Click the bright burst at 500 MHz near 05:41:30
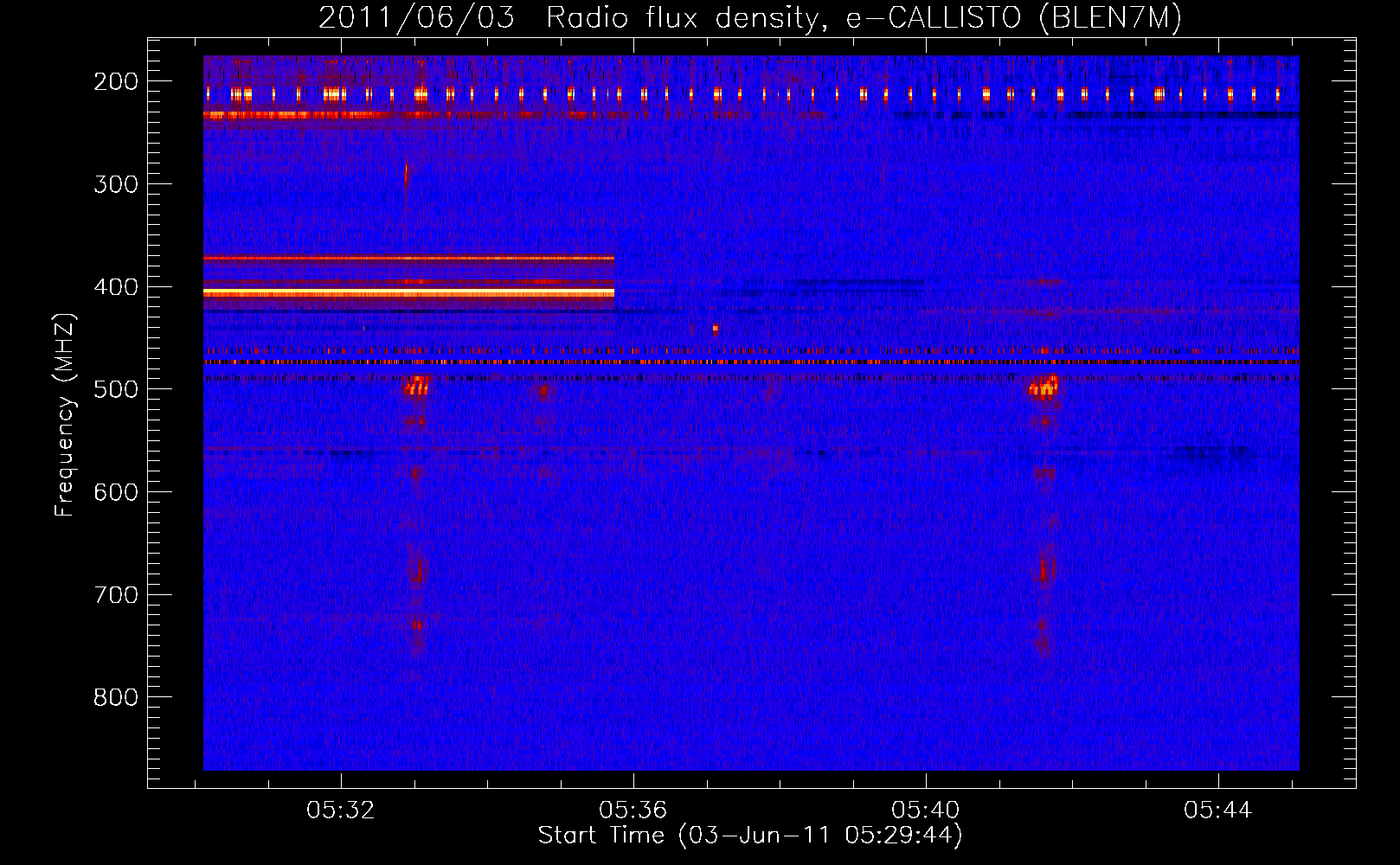This screenshot has height=865, width=1400. [x=1044, y=386]
